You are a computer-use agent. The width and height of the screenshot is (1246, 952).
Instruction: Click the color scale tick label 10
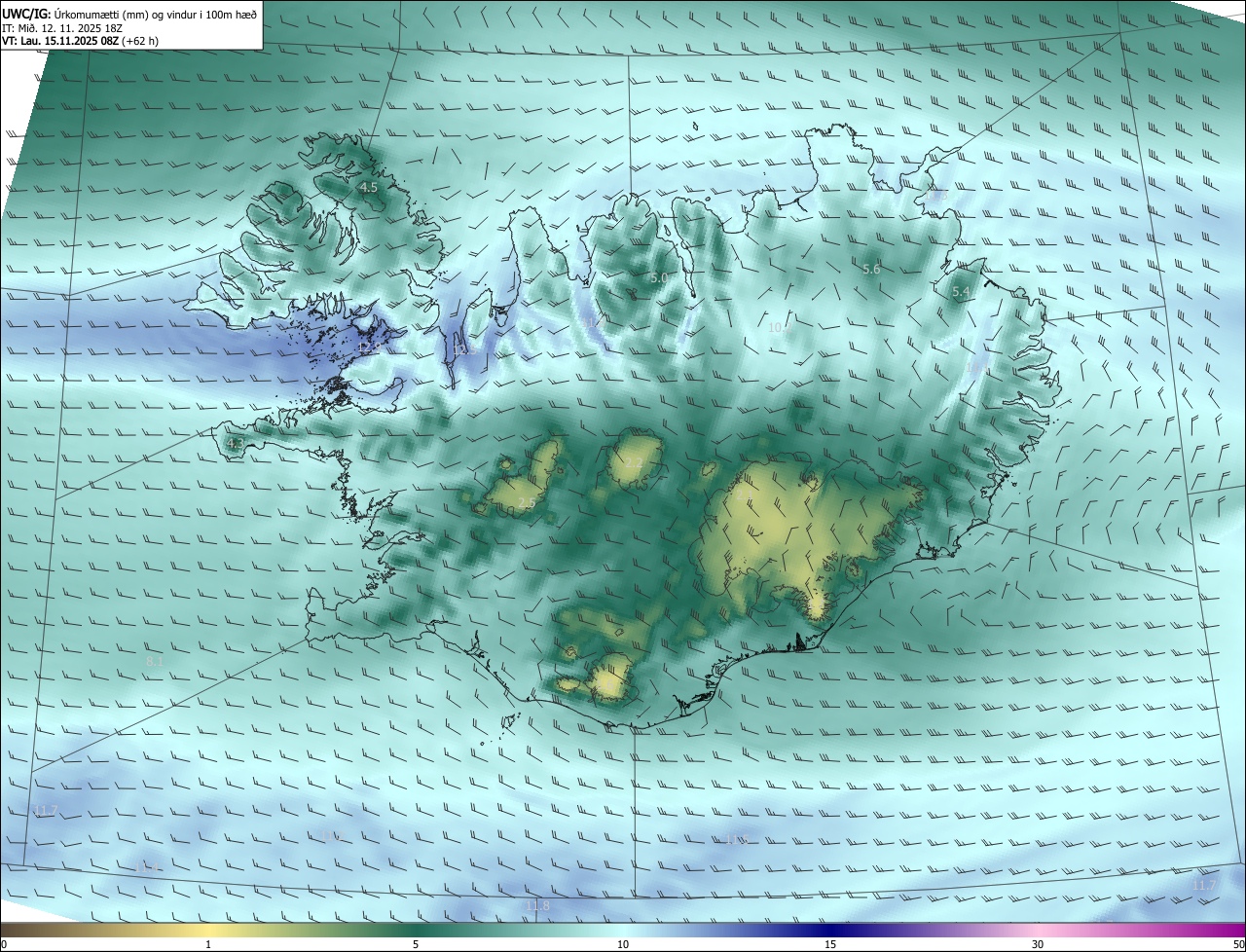[x=623, y=944]
